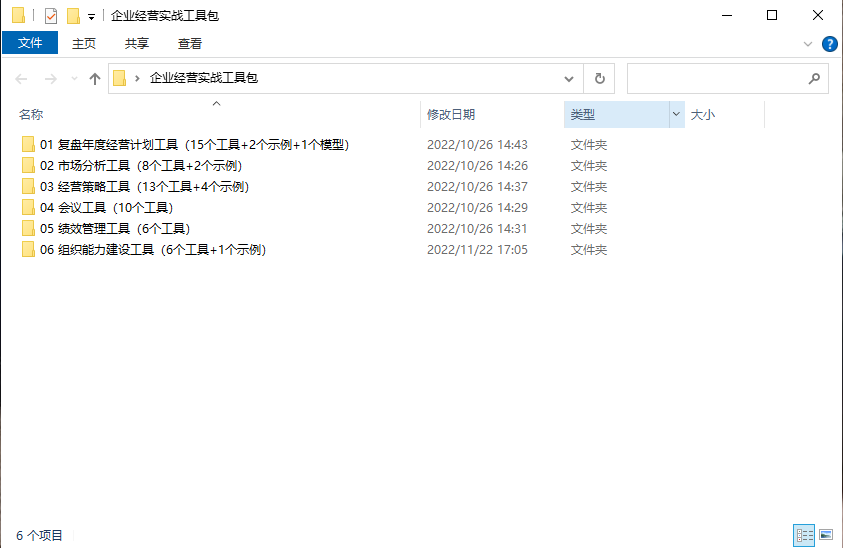Screen dimensions: 843x548
Task: Expand the address bar breadcrumb chevron
Action: click(x=138, y=79)
